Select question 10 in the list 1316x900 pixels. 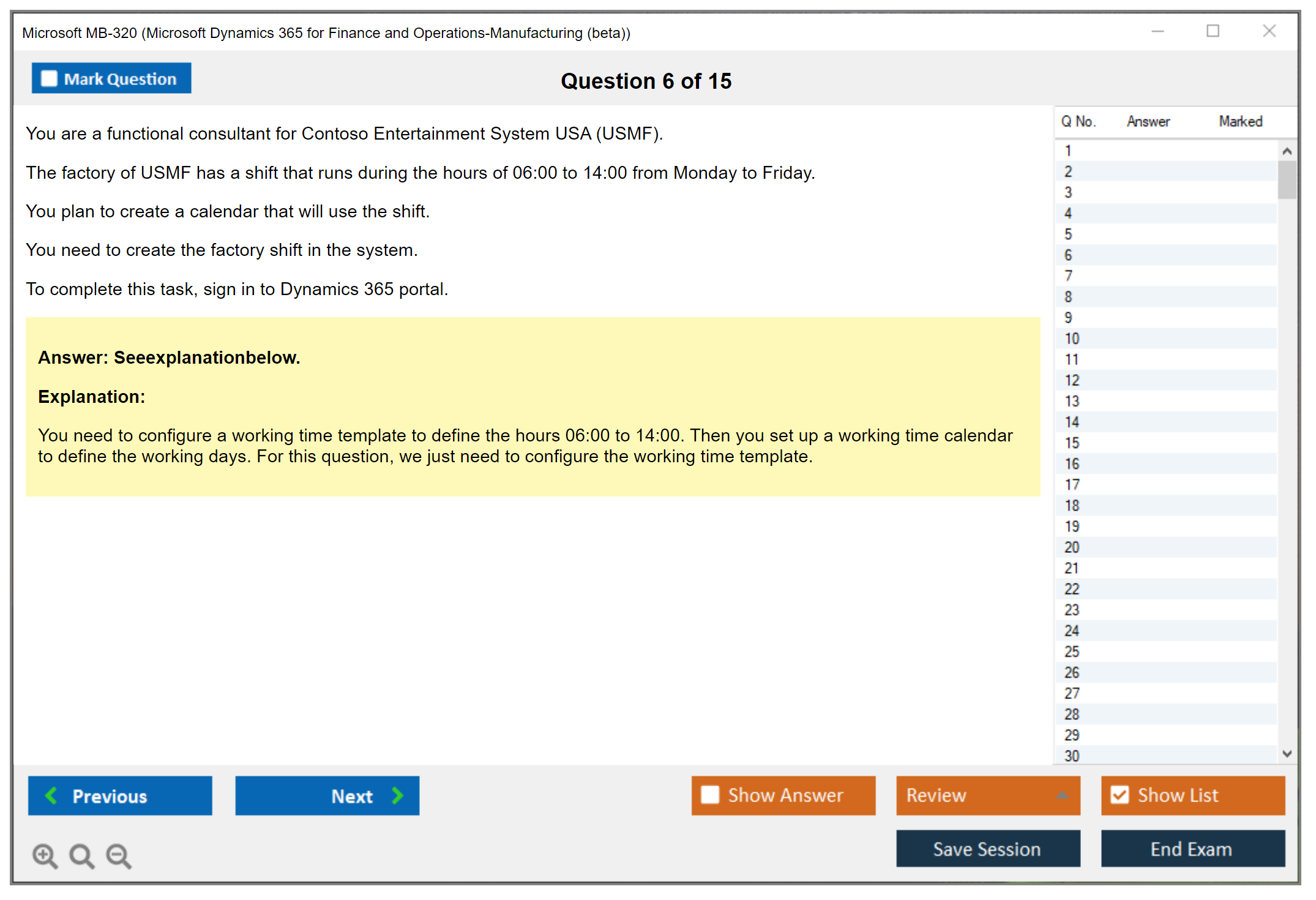click(1072, 339)
